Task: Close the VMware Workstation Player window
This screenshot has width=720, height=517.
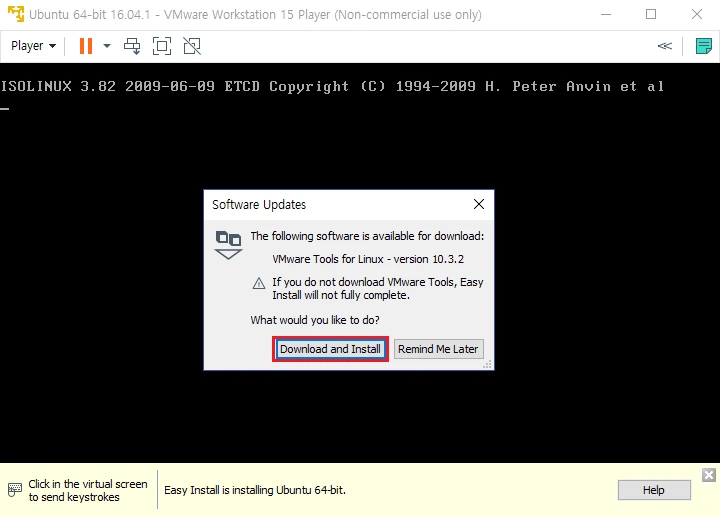Action: pyautogui.click(x=697, y=14)
